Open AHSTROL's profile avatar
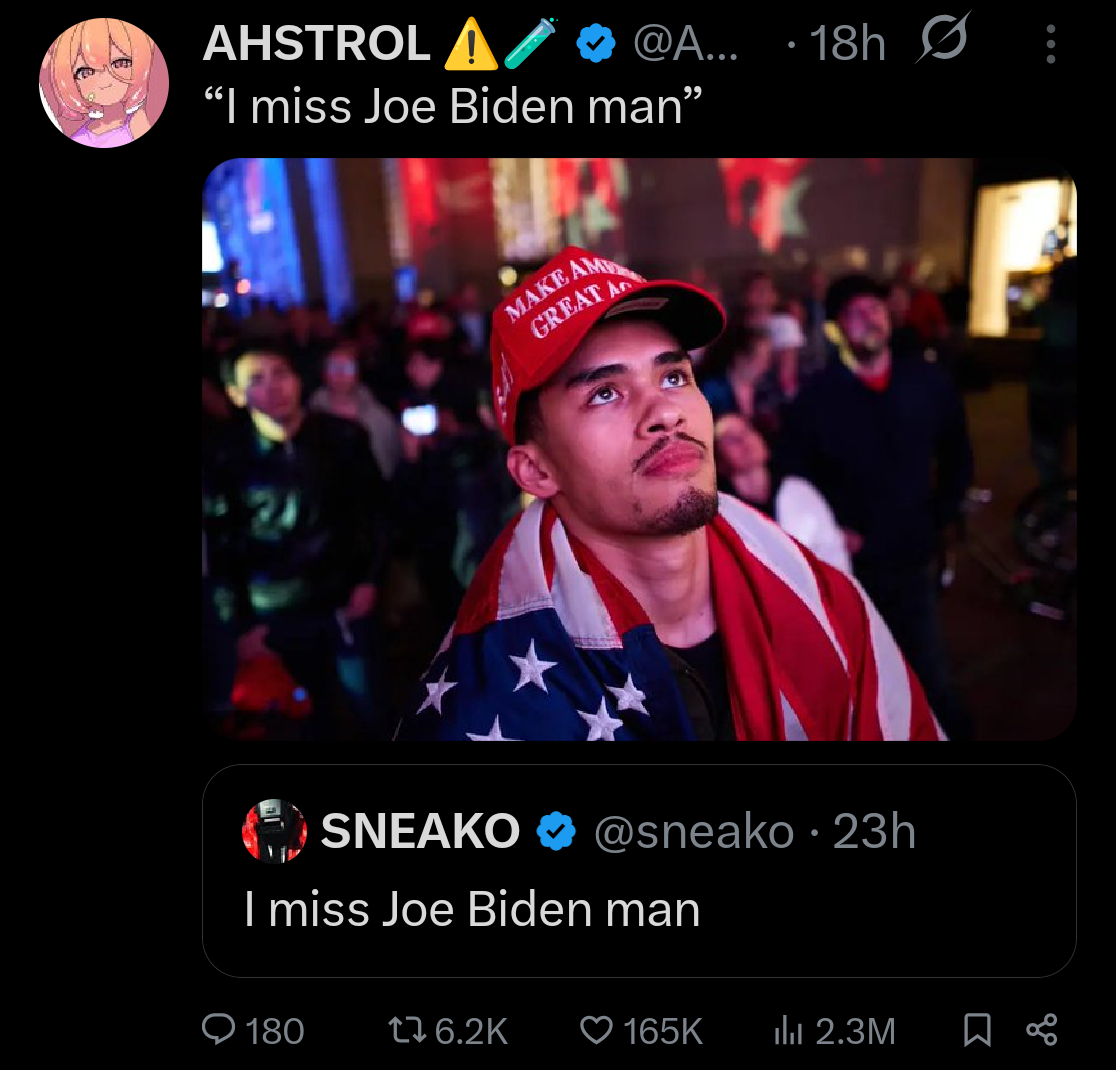This screenshot has height=1070, width=1116. click(104, 83)
